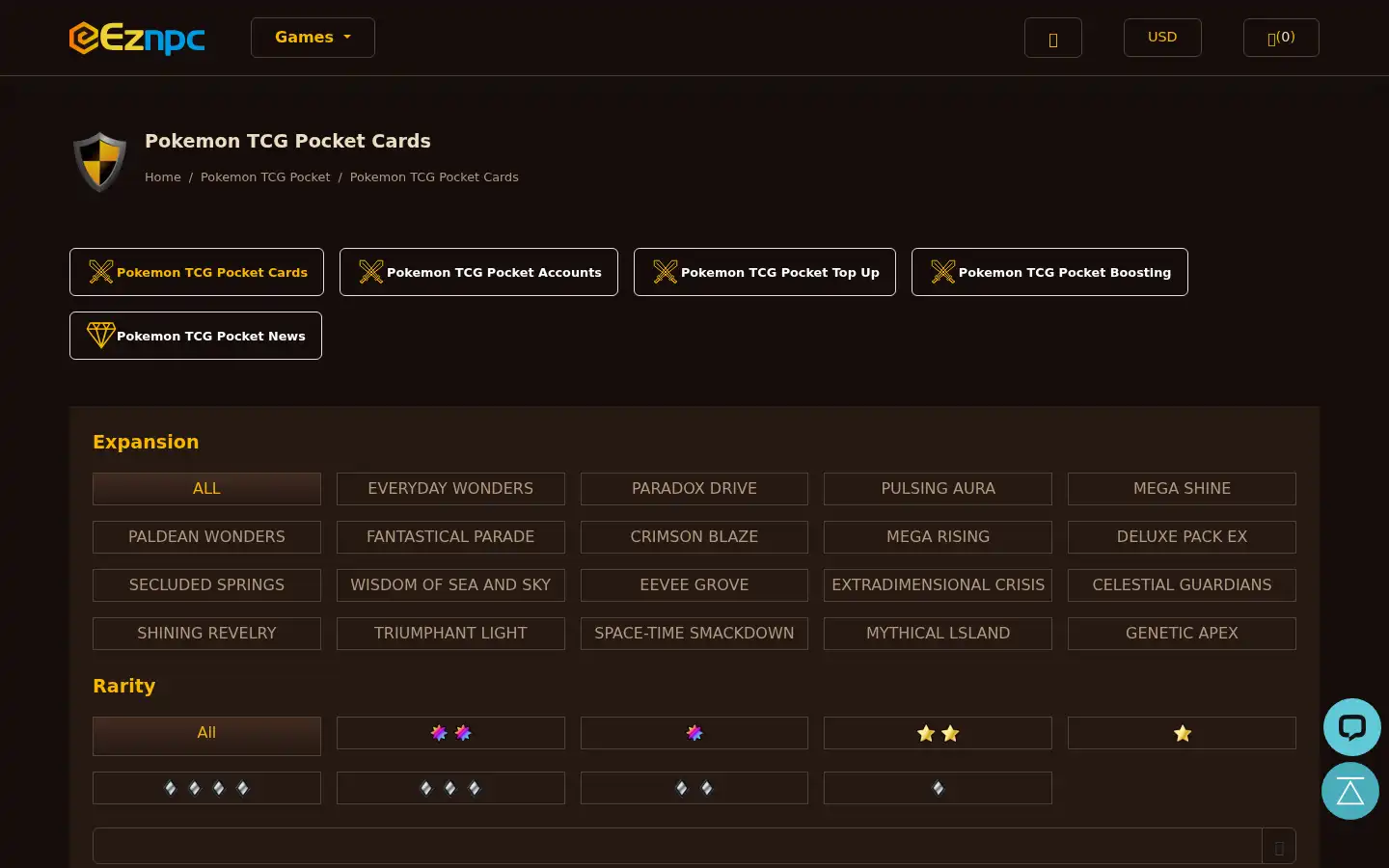
Task: Click the back-to-top arrow button
Action: pos(1350,791)
